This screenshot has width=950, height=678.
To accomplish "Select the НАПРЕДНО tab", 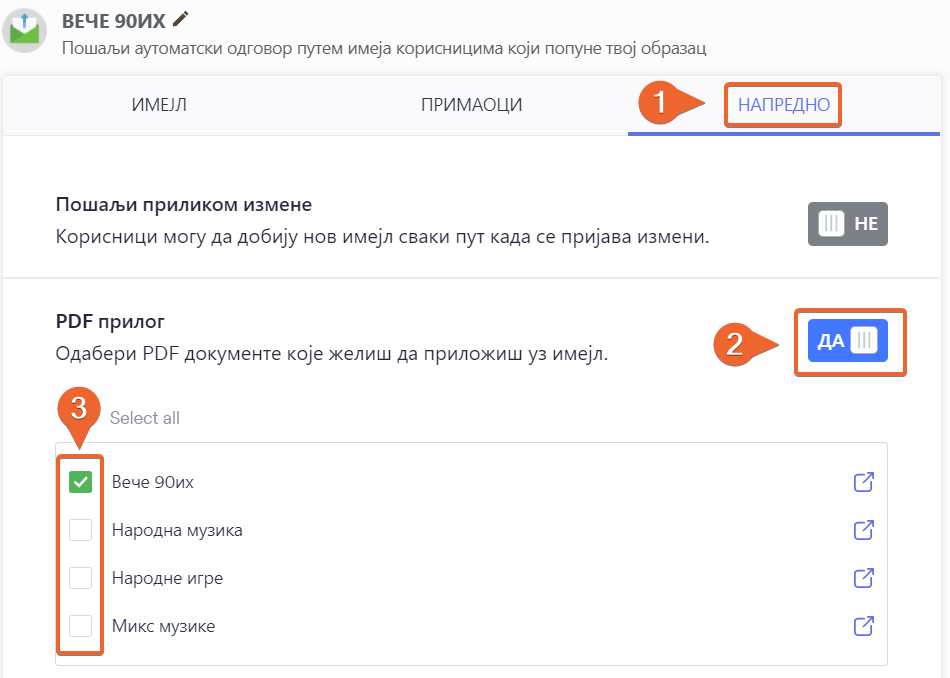I will [783, 105].
